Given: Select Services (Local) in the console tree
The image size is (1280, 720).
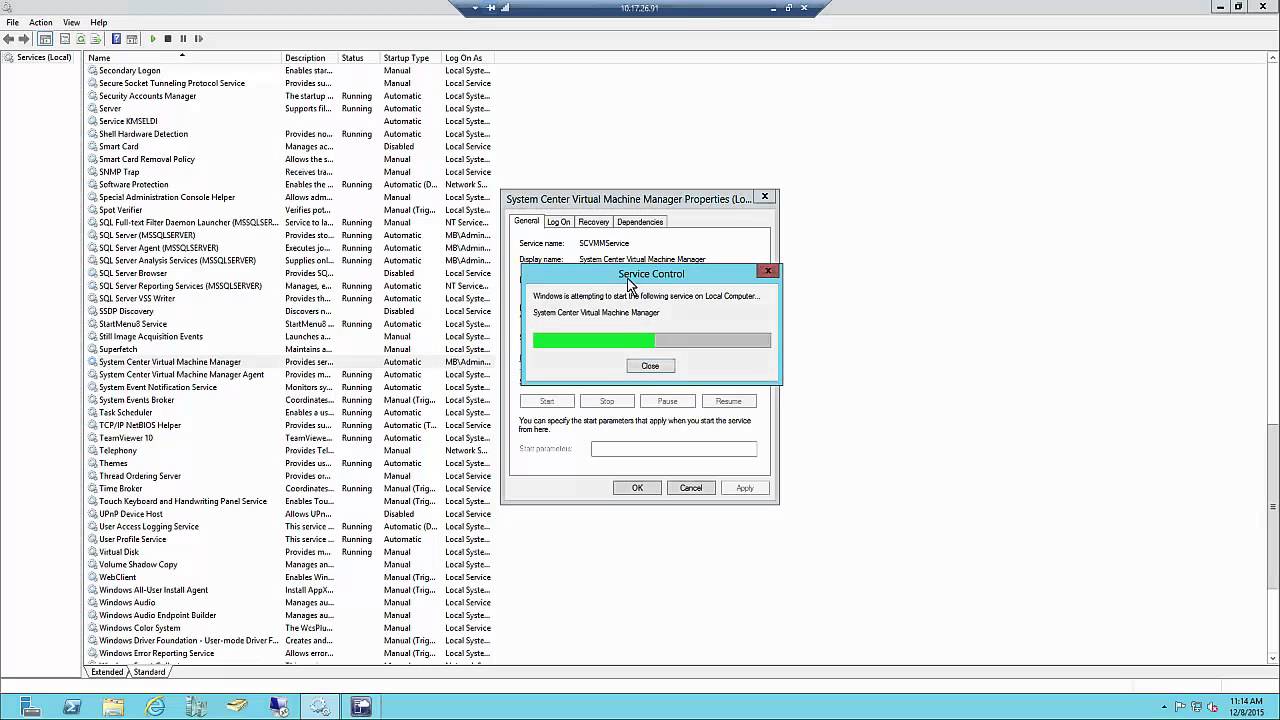Looking at the screenshot, I should (x=37, y=58).
